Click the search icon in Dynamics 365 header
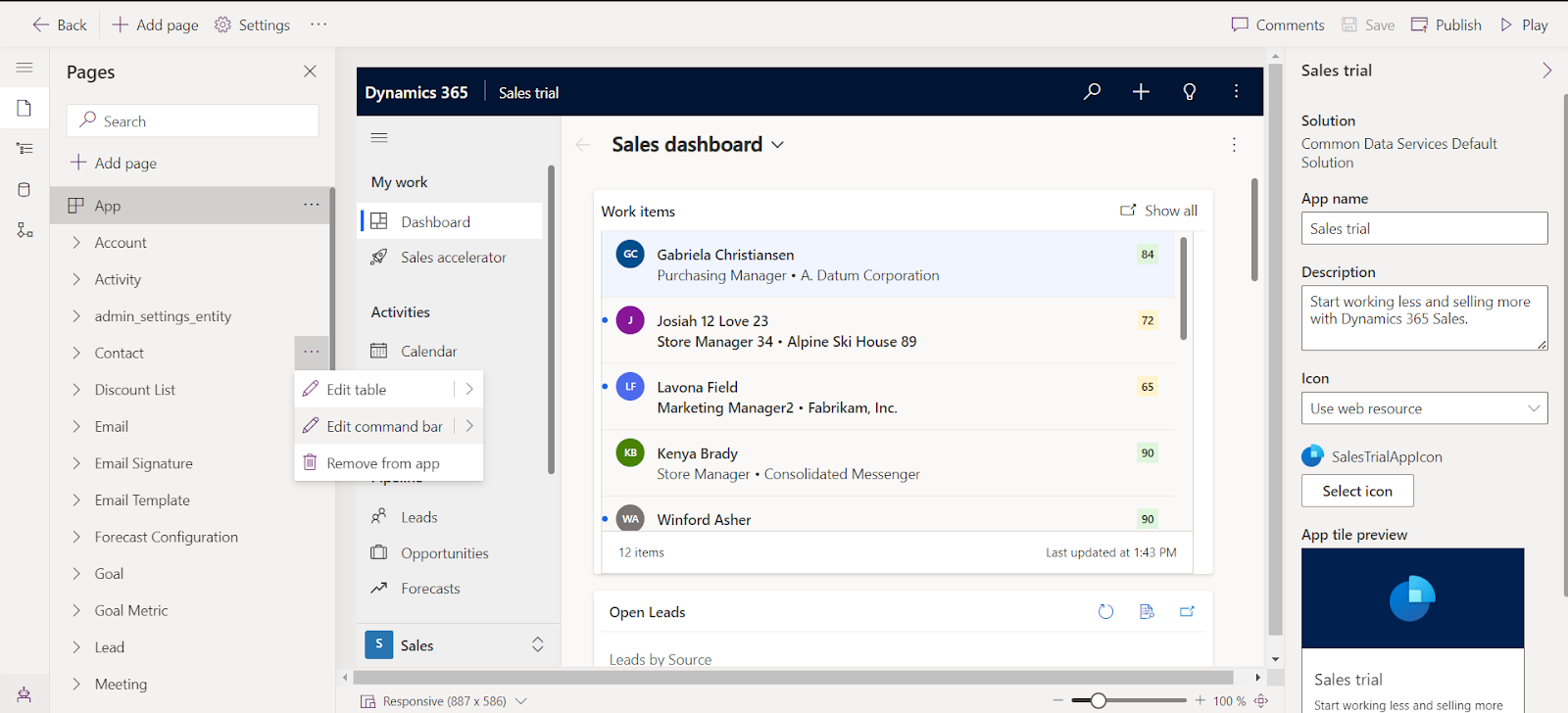1568x713 pixels. (x=1092, y=92)
